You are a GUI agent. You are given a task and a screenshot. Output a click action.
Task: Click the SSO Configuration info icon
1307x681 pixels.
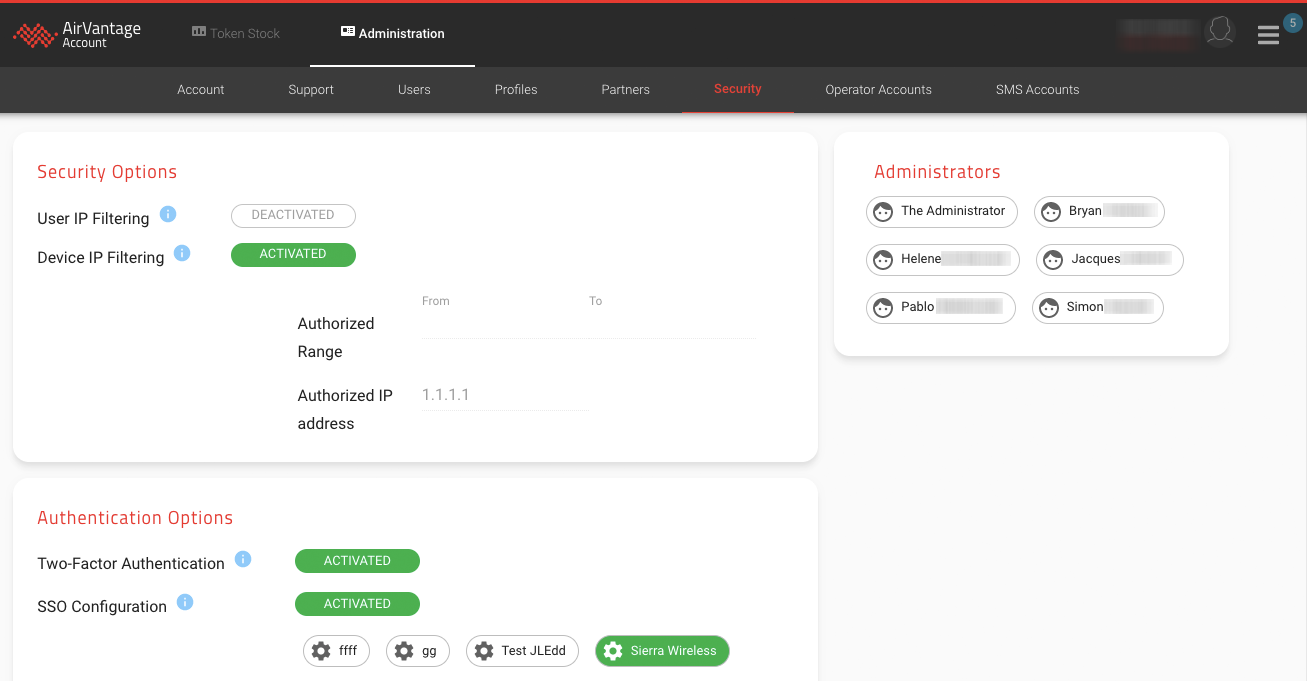185,602
